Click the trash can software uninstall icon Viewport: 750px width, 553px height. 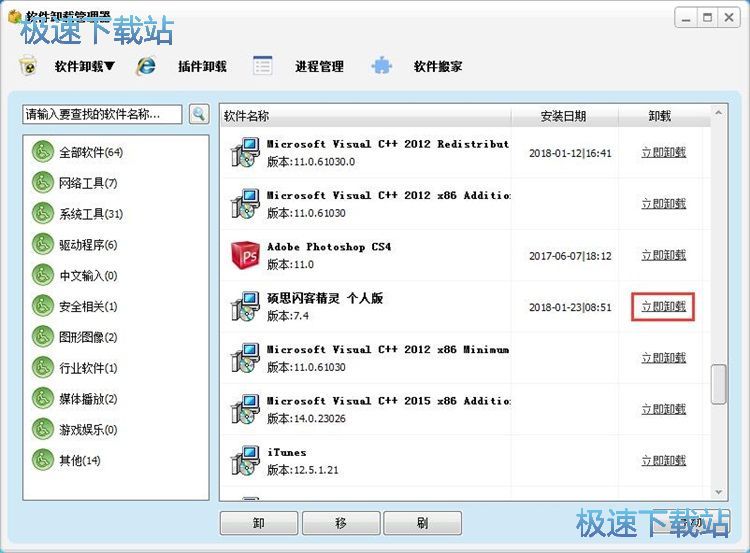pyautogui.click(x=29, y=66)
